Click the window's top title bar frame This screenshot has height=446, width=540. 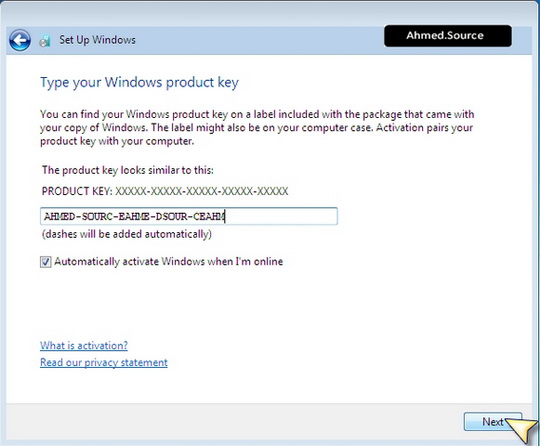pos(270,13)
